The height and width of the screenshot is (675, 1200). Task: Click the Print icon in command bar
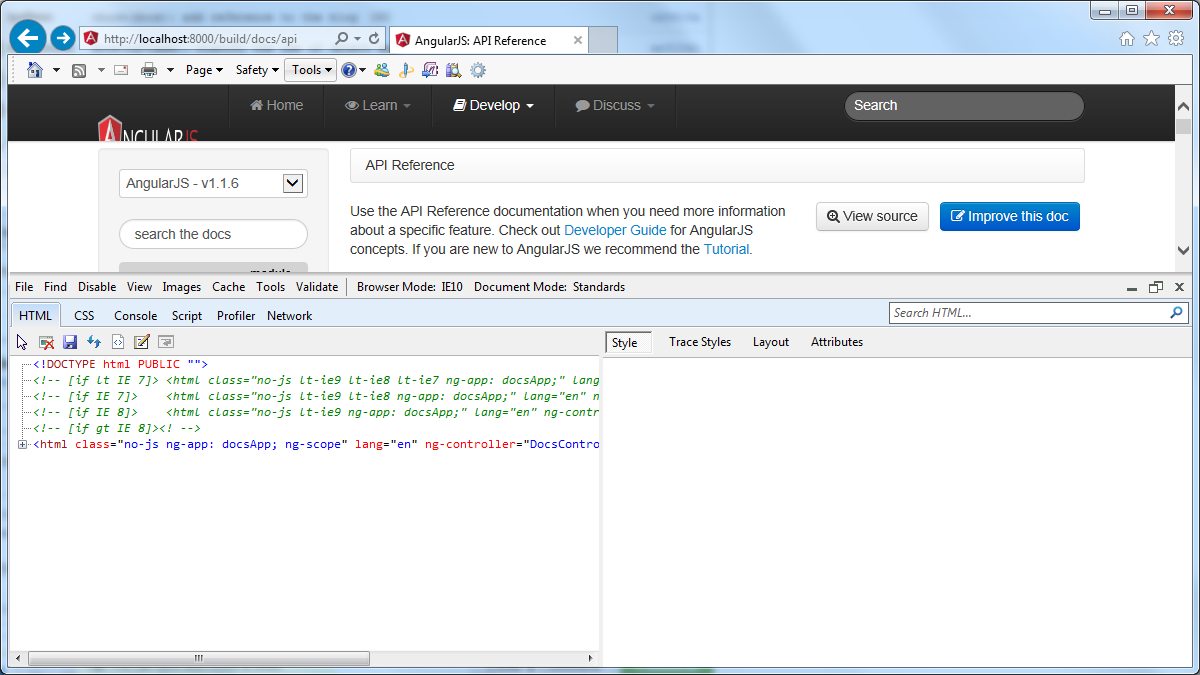pyautogui.click(x=149, y=70)
